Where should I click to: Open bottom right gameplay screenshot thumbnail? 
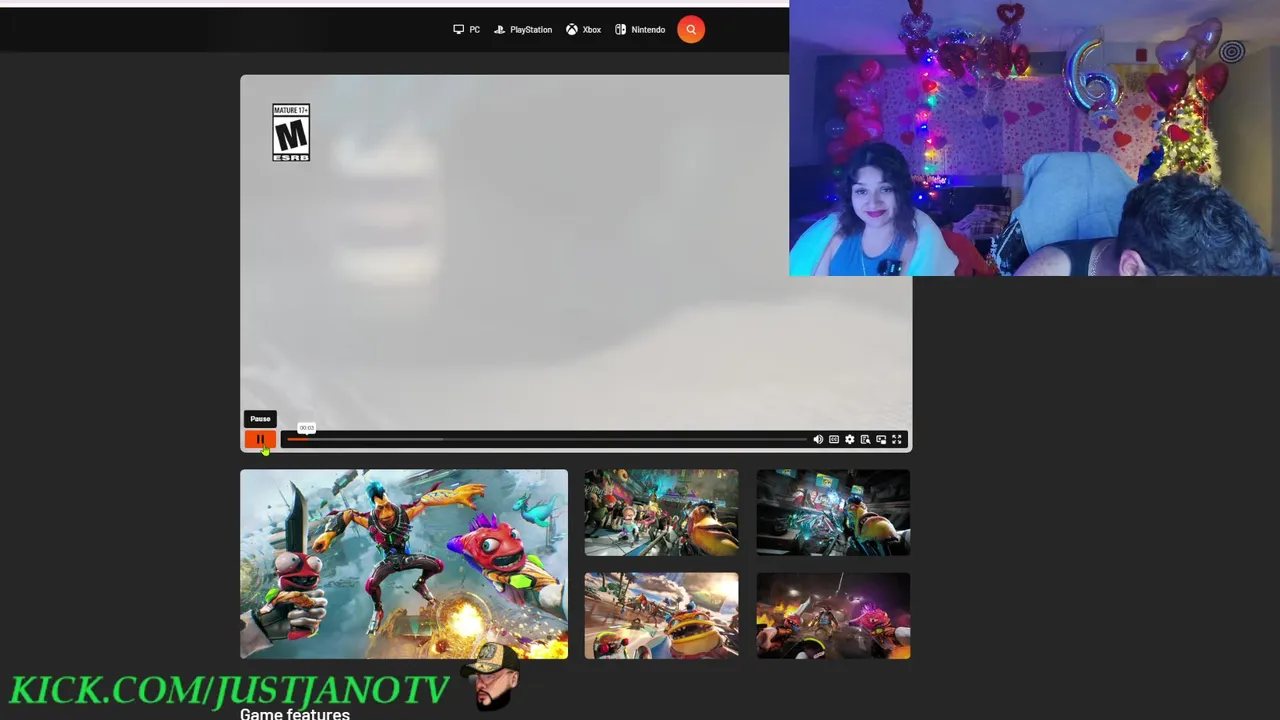click(833, 616)
